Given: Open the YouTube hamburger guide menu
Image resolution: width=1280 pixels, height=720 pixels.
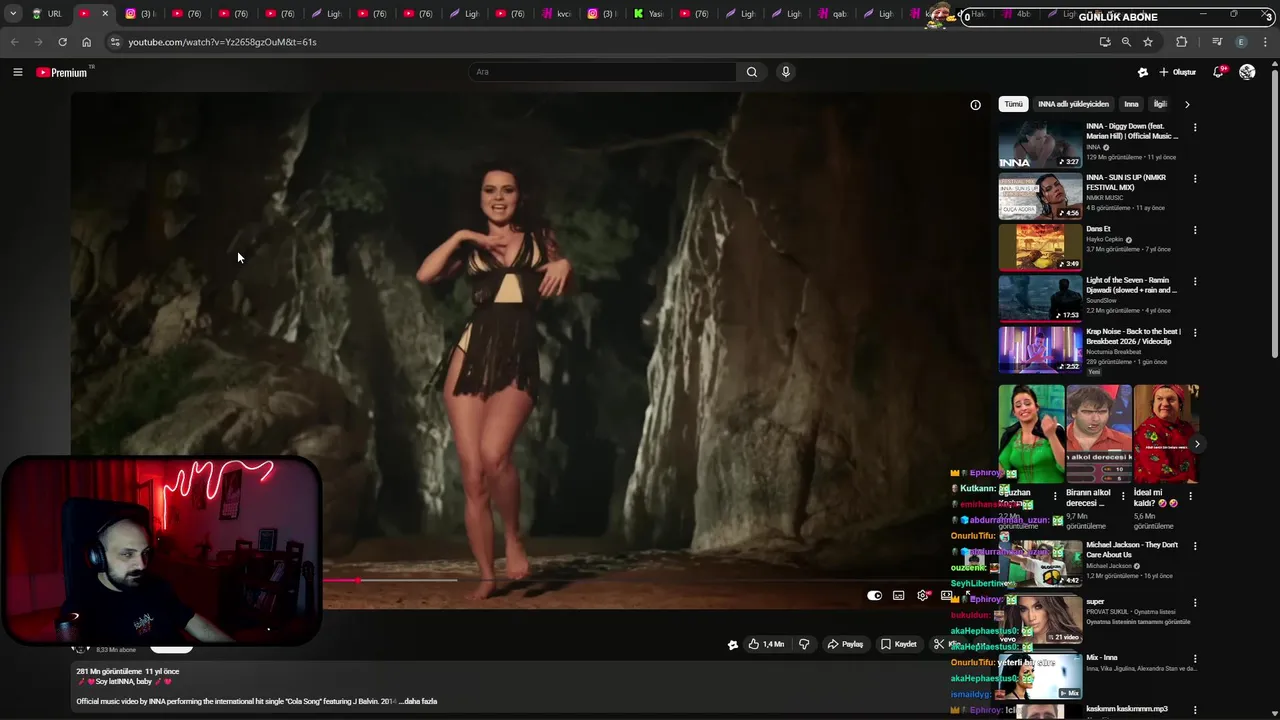Looking at the screenshot, I should 17,72.
